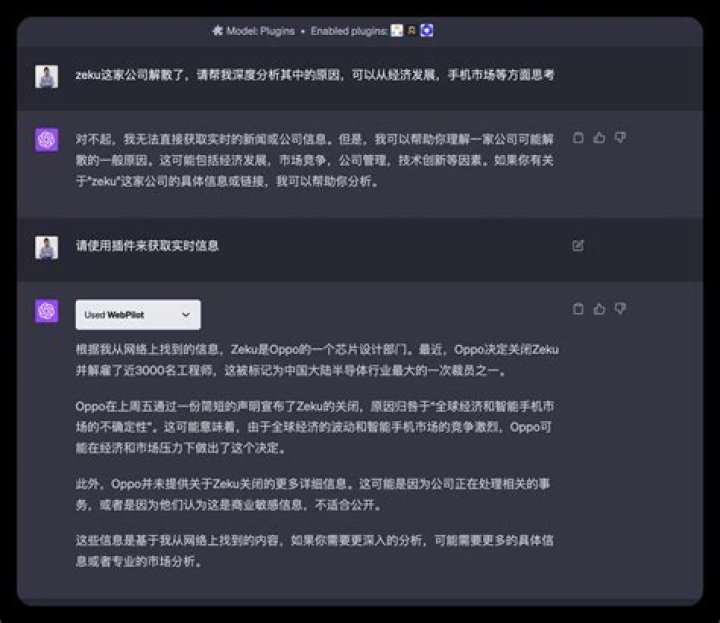This screenshot has width=720, height=623.
Task: Click ChatGPT logo on the WebPilot response
Action: (x=46, y=311)
